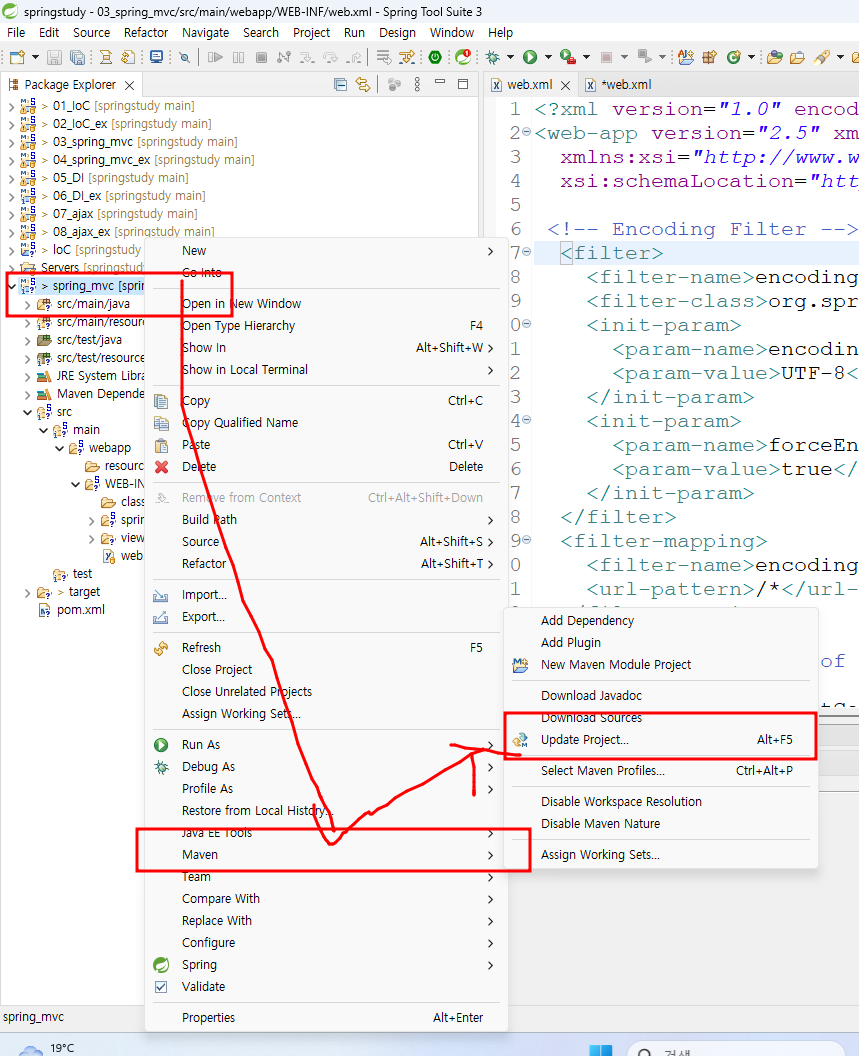Image resolution: width=859 pixels, height=1056 pixels.
Task: Click the Refresh icon in context menu
Action: (161, 649)
